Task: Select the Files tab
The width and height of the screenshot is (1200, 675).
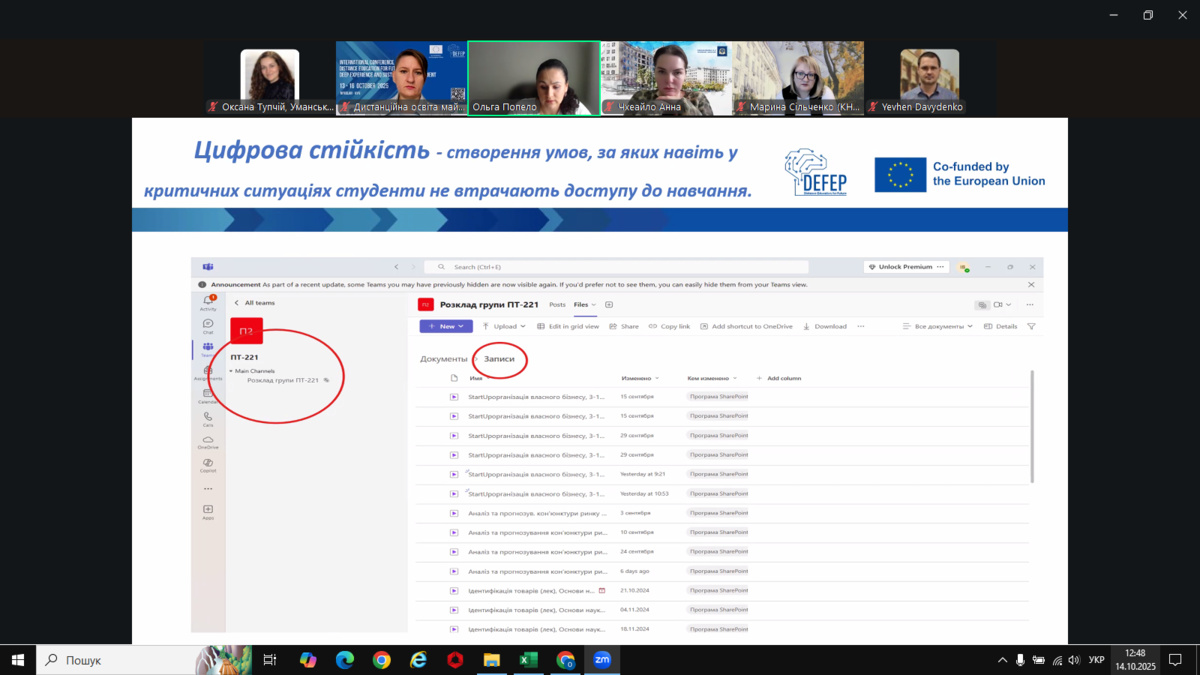Action: (x=581, y=305)
